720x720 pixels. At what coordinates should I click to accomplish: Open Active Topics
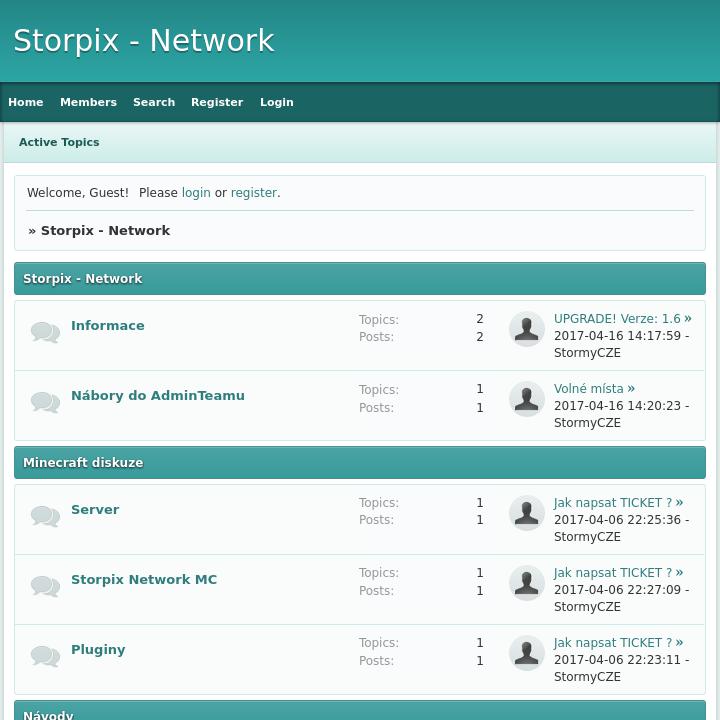pos(59,142)
